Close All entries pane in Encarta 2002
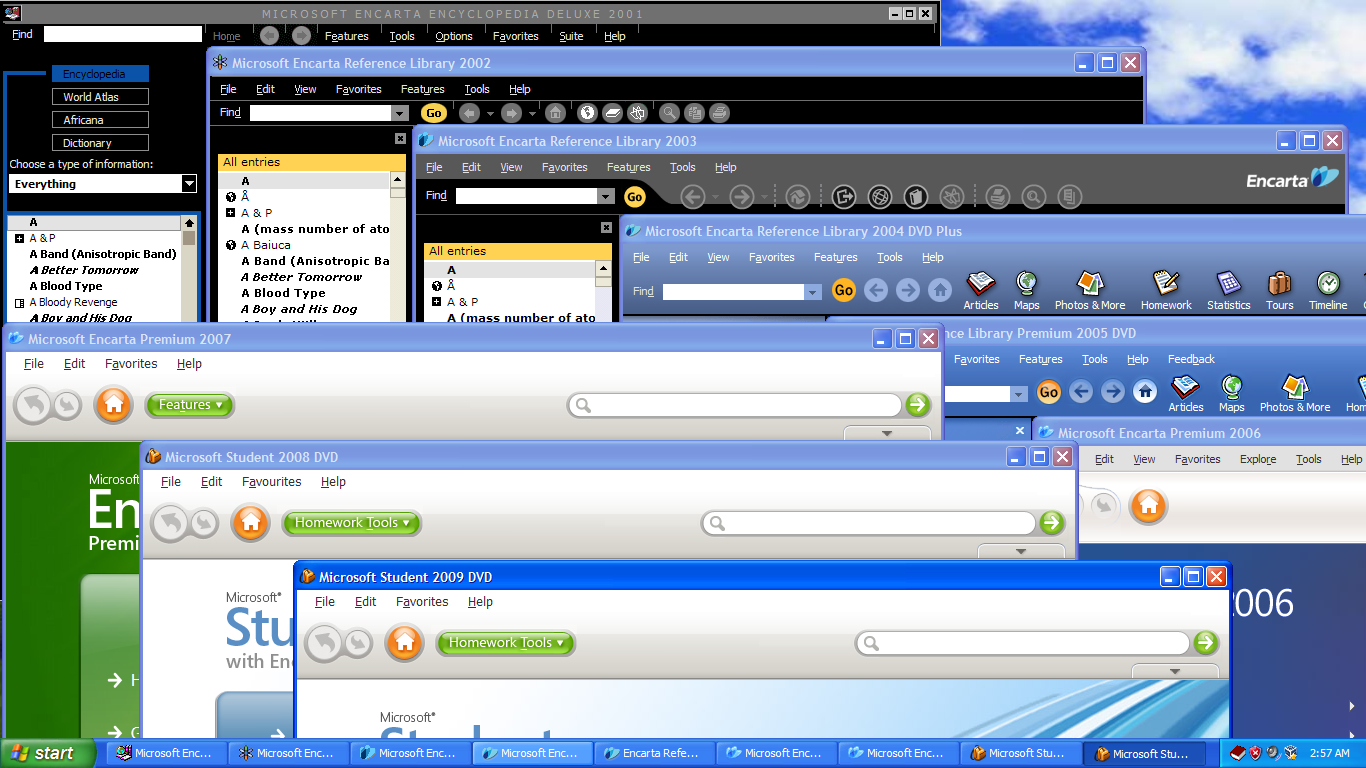This screenshot has height=768, width=1366. click(400, 140)
